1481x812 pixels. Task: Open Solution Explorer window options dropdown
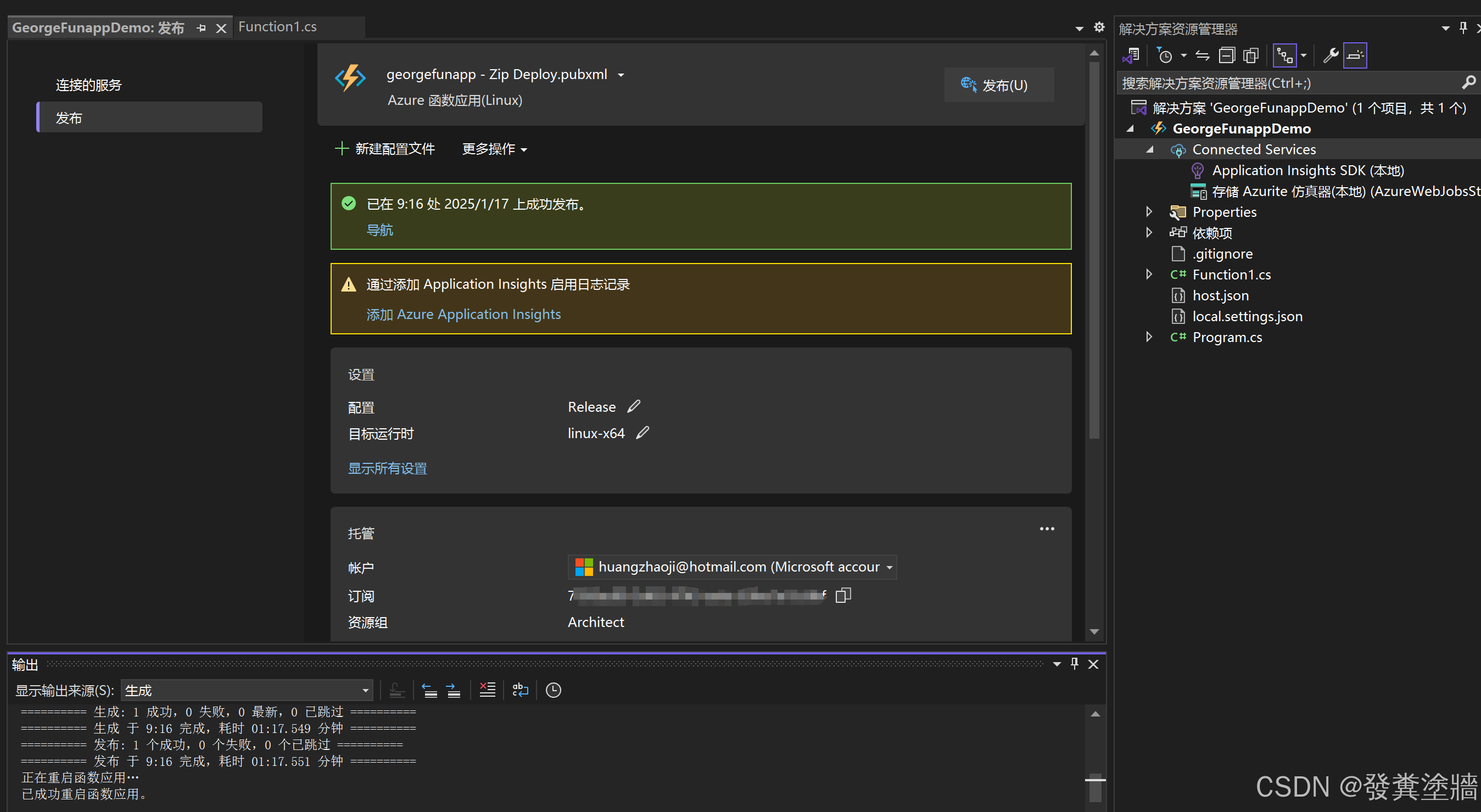click(x=1445, y=28)
